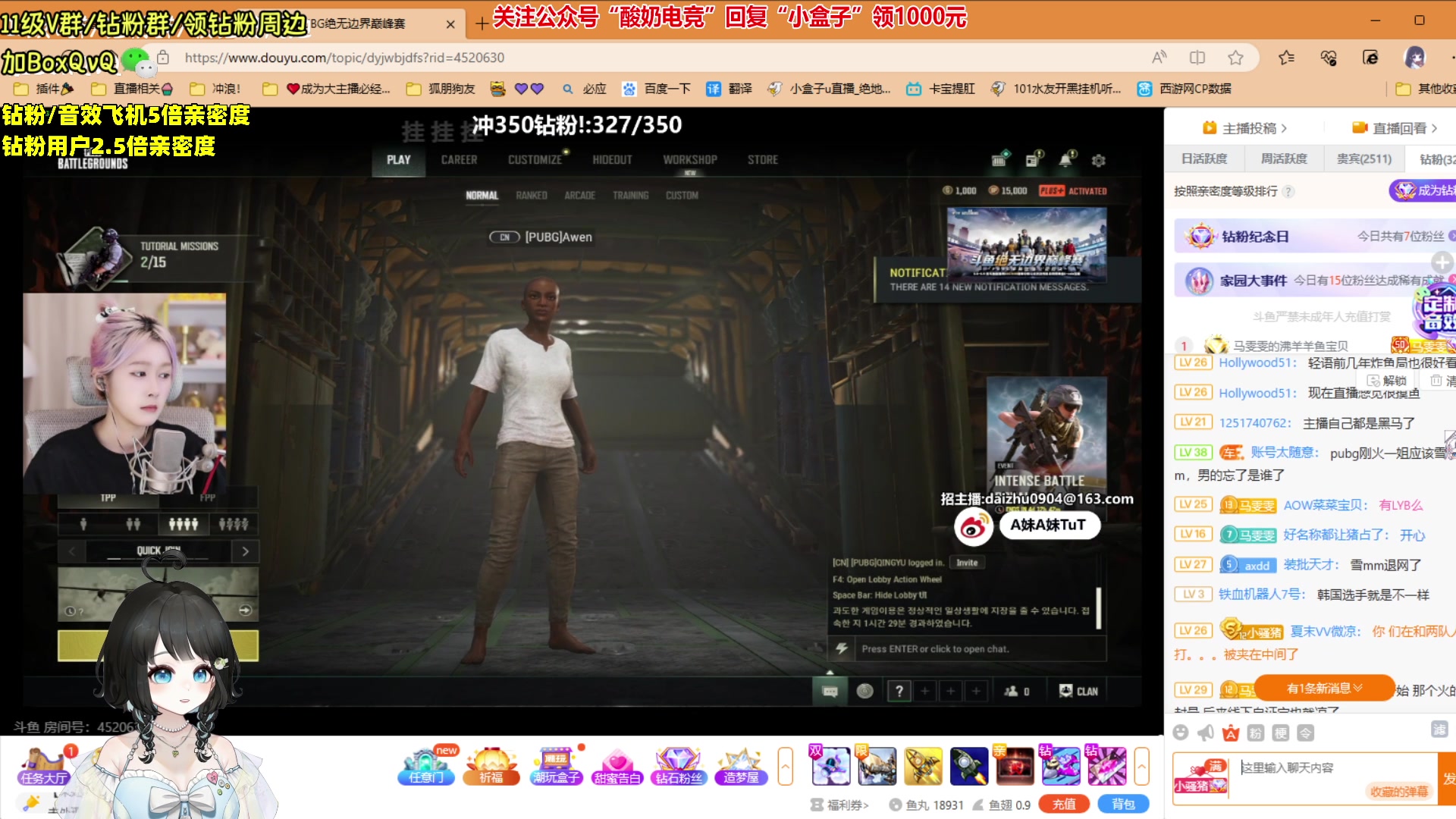
Task: Select the solo single-player squad option
Action: point(83,524)
